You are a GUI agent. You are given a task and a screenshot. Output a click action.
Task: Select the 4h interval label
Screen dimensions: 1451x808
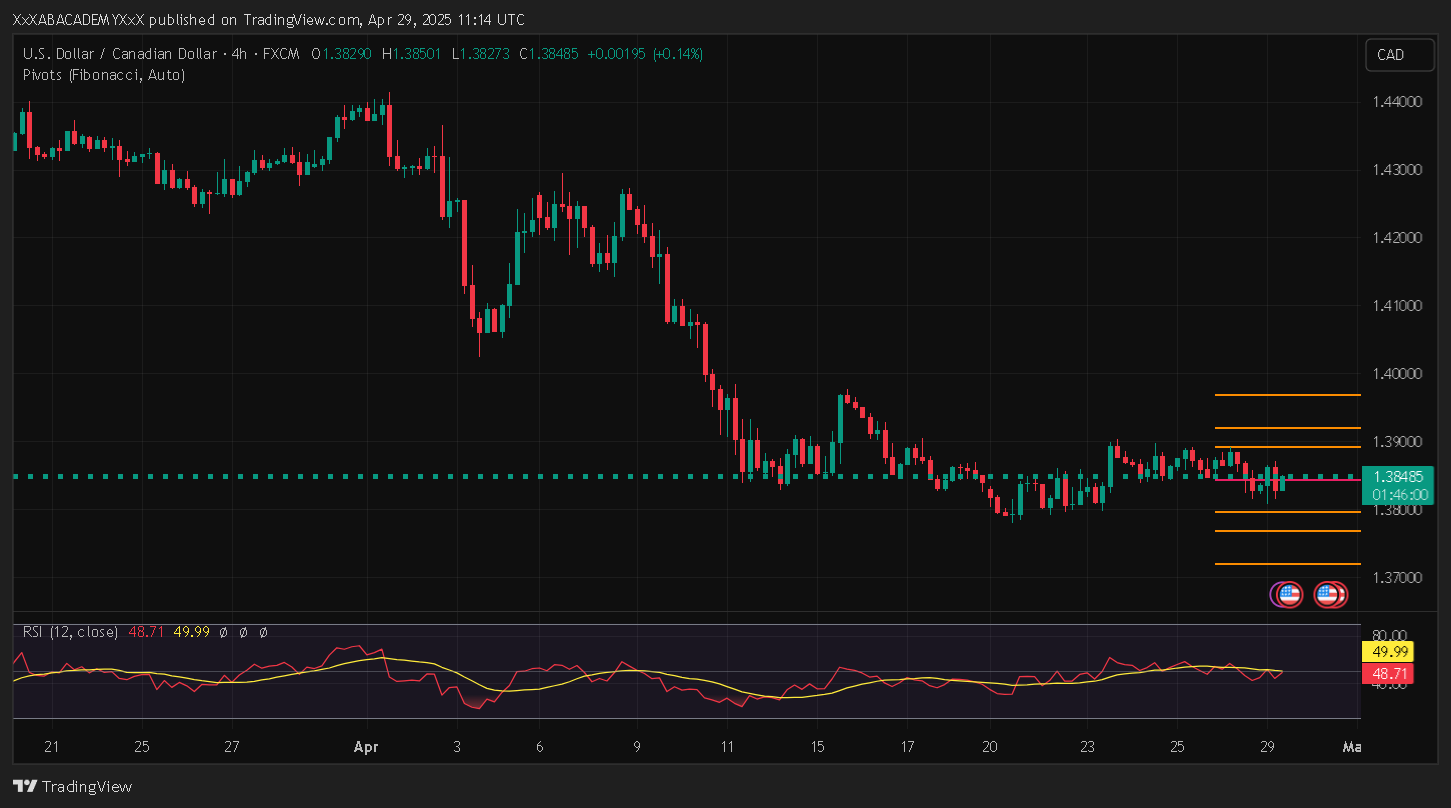tap(239, 54)
